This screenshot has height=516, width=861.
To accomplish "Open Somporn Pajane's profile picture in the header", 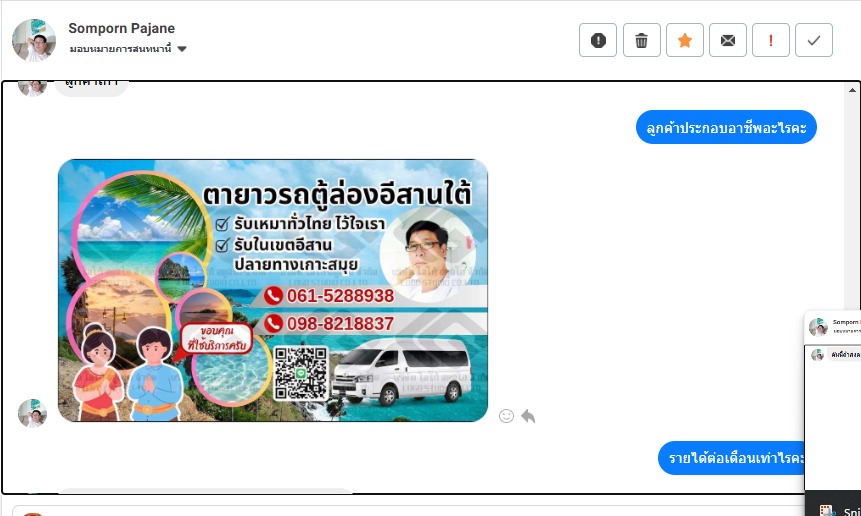I will [34, 40].
